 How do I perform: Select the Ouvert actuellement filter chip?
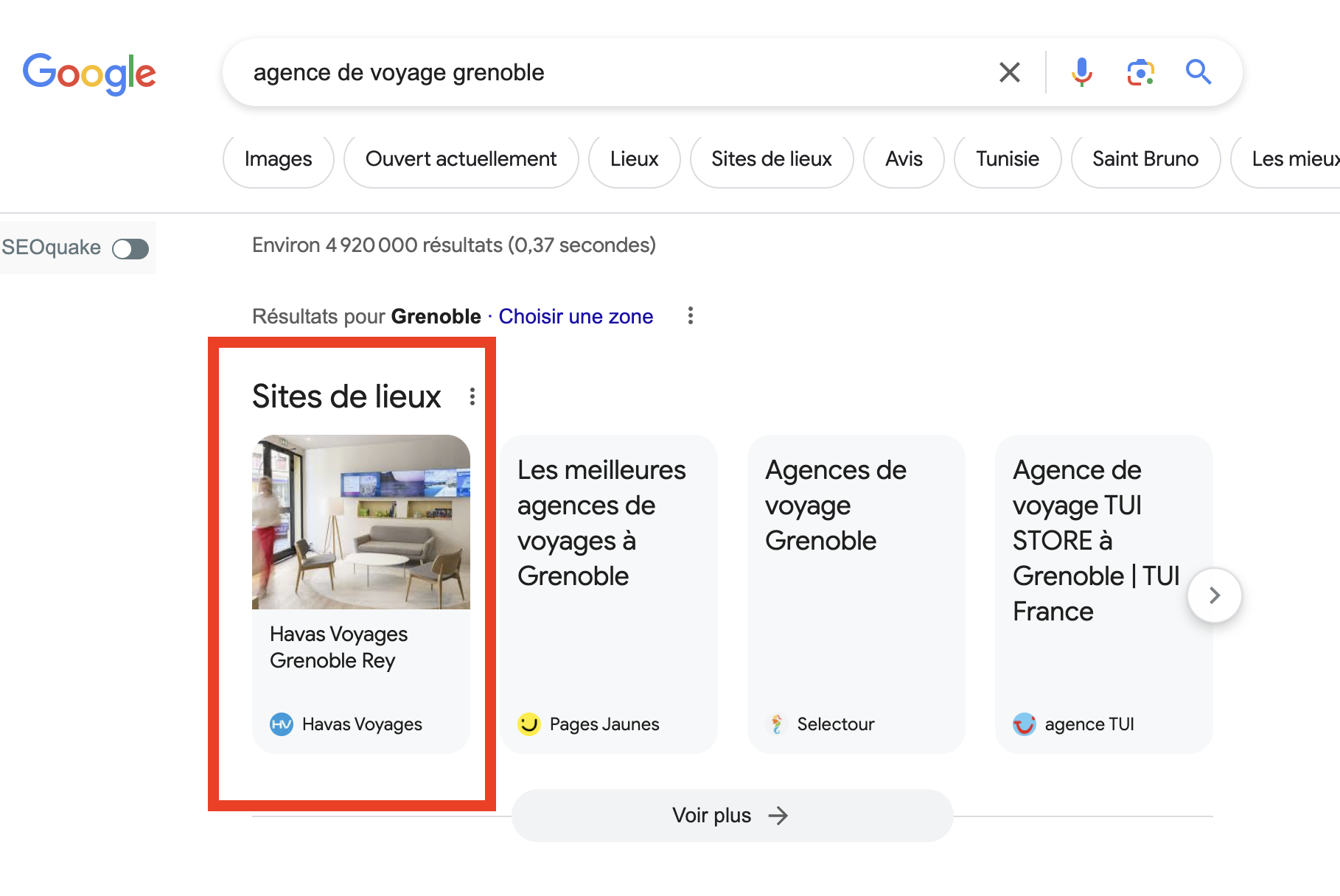(x=461, y=159)
